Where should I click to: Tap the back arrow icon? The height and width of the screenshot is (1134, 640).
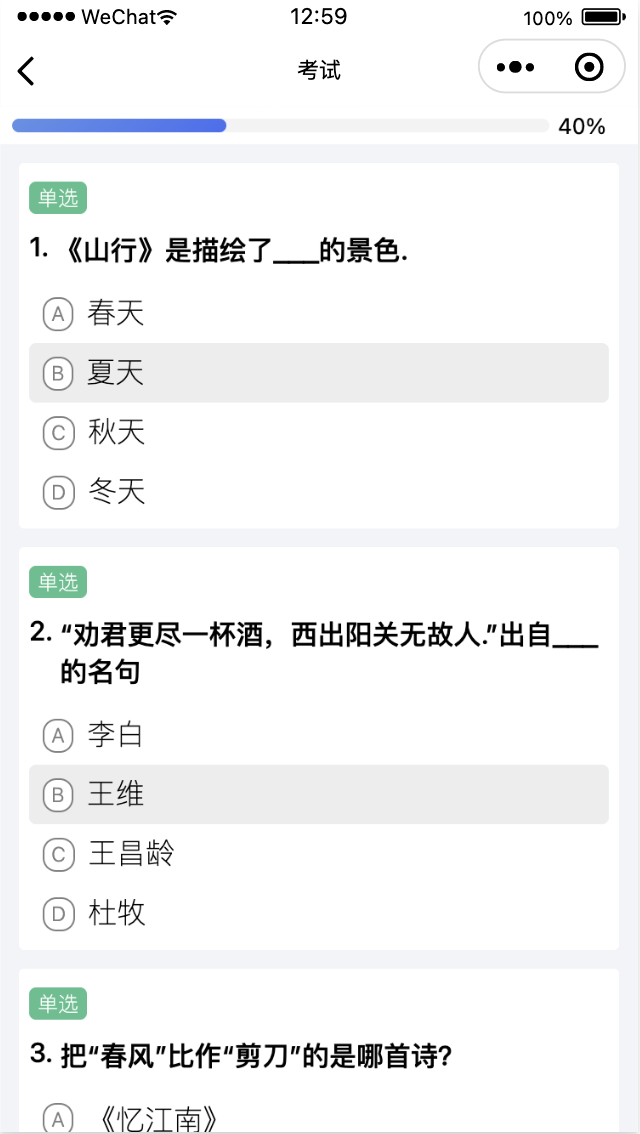tap(27, 70)
